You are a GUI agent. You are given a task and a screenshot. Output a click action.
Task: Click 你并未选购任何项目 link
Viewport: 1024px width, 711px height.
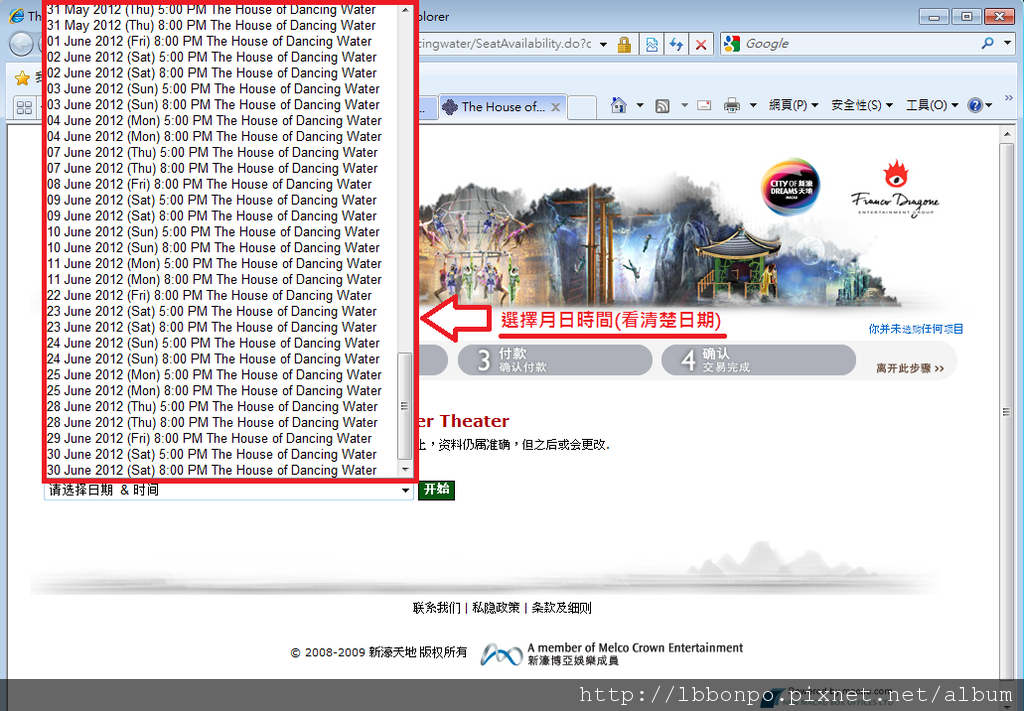[x=915, y=329]
